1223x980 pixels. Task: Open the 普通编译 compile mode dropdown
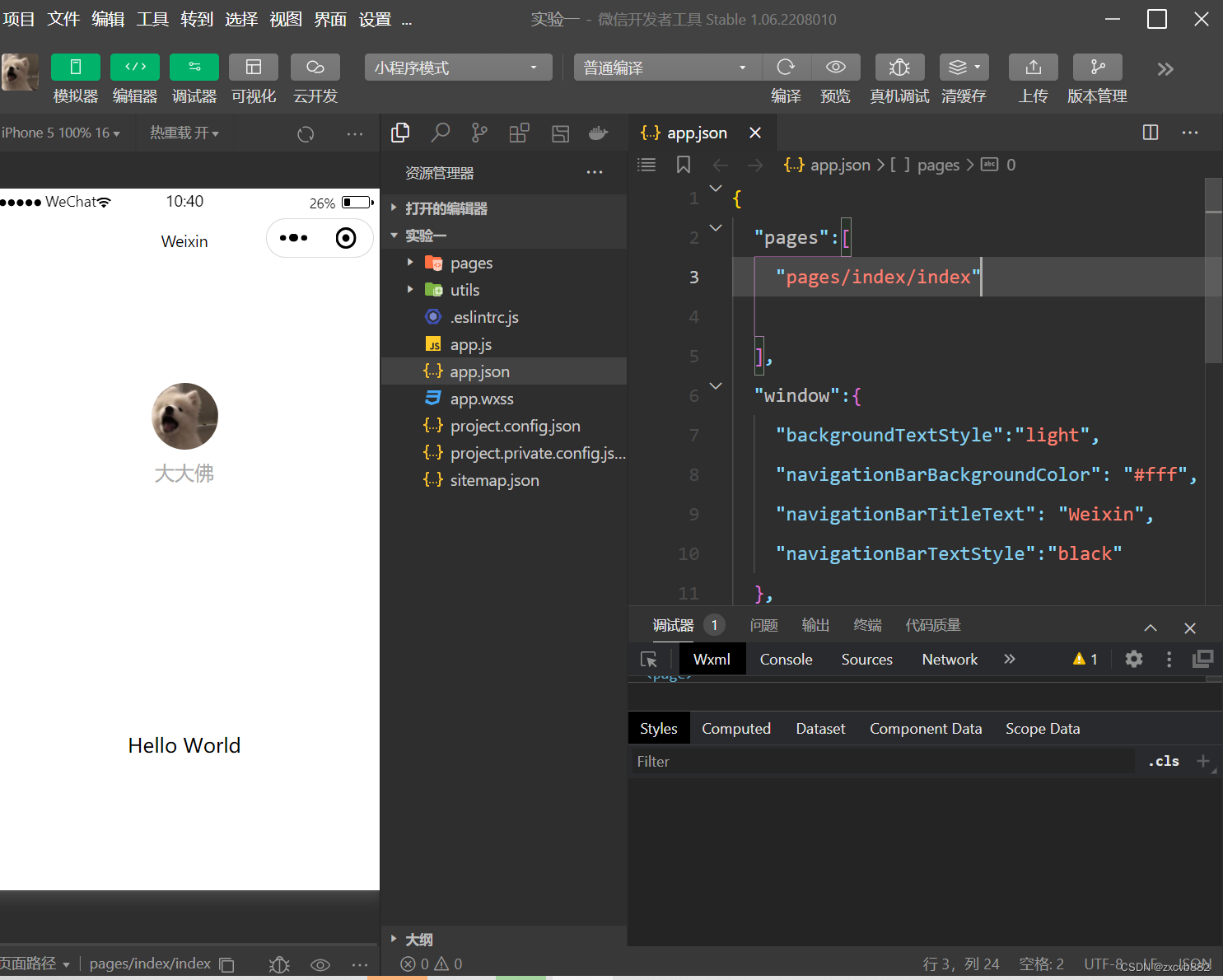pyautogui.click(x=667, y=68)
